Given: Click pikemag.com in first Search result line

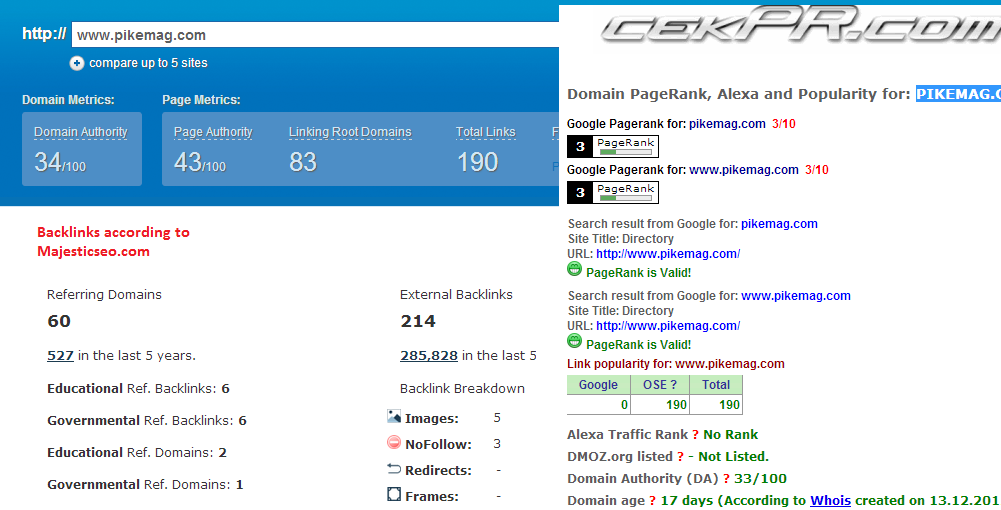Looking at the screenshot, I should [779, 224].
